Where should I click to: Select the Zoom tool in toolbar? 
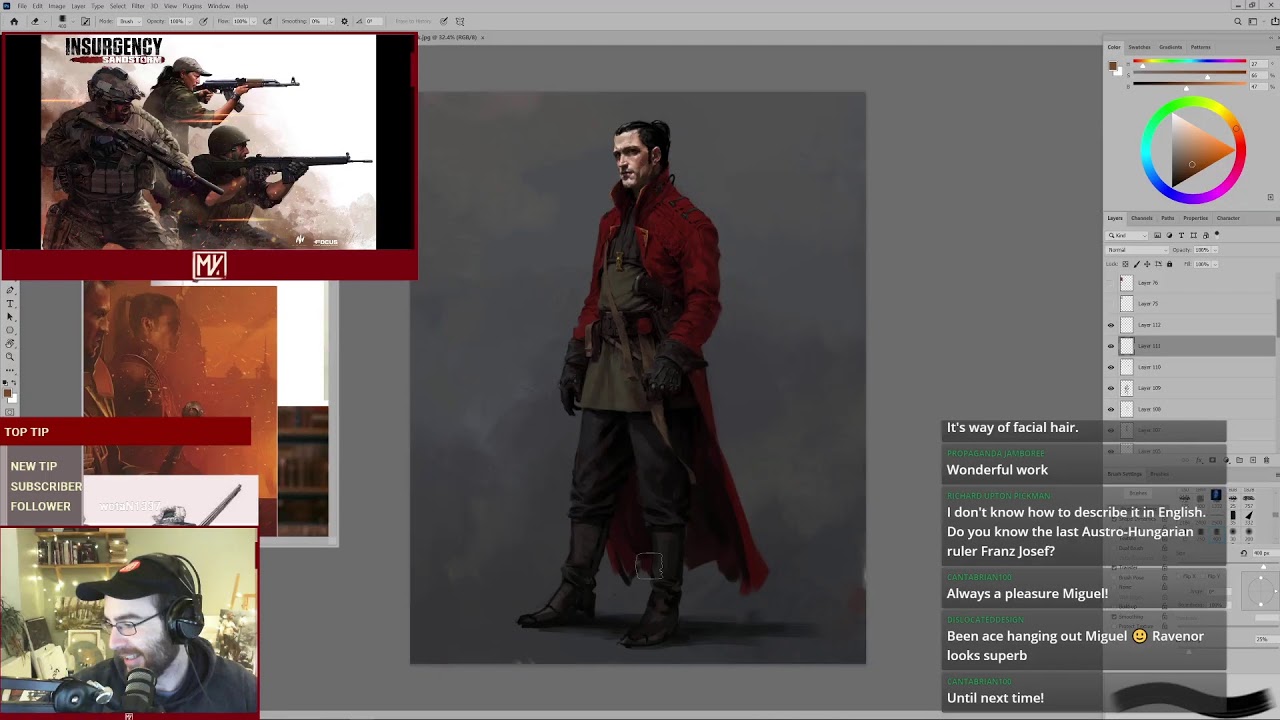pos(10,357)
